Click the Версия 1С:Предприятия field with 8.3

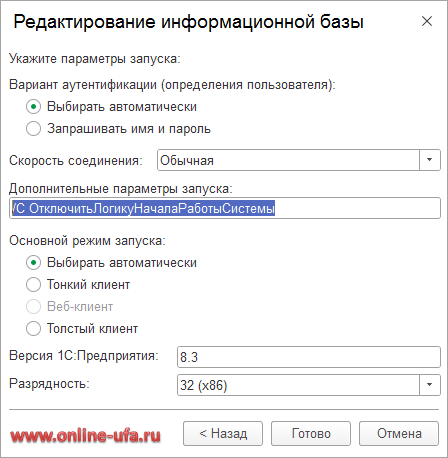pyautogui.click(x=309, y=357)
